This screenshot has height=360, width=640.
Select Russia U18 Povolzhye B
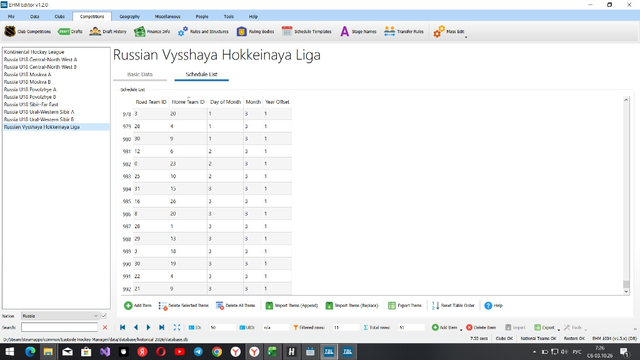56,97
